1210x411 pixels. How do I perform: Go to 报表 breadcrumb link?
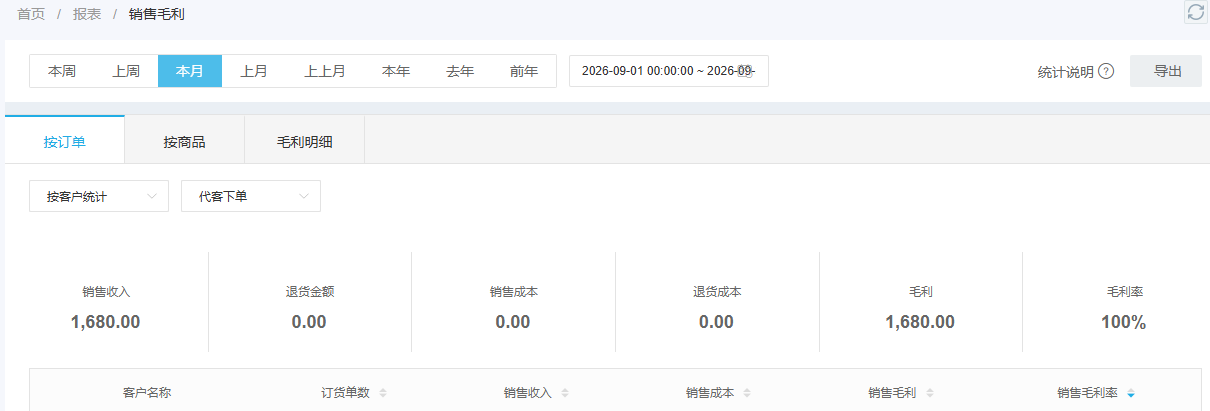87,15
